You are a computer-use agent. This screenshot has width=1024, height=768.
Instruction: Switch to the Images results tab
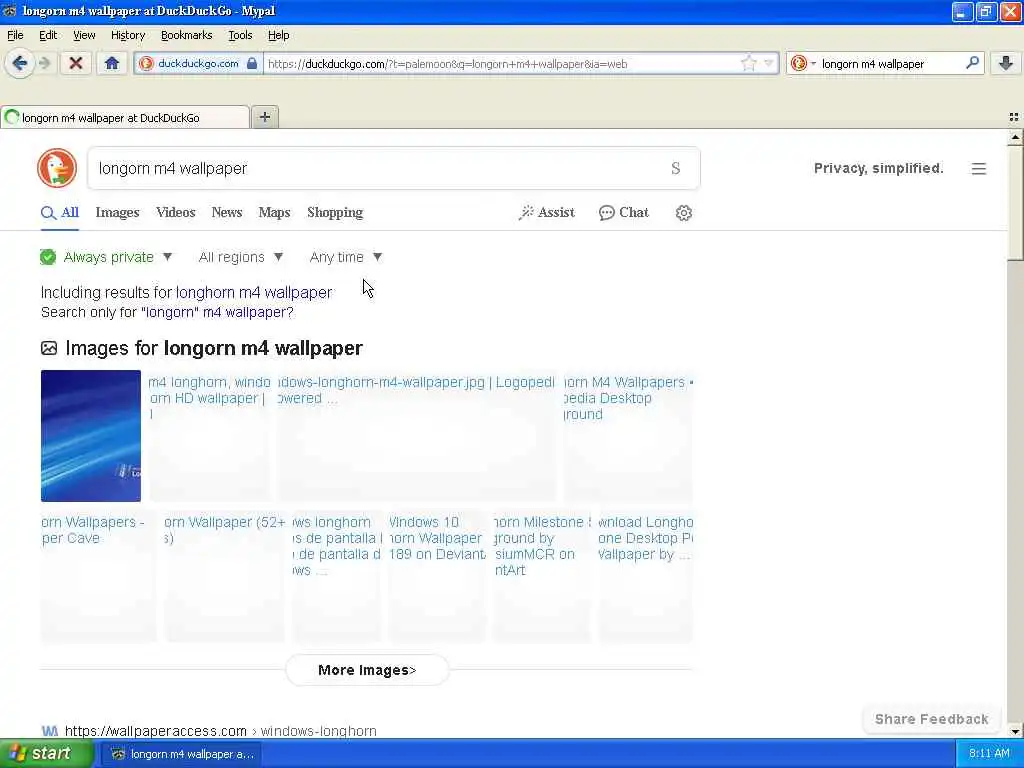tap(118, 212)
